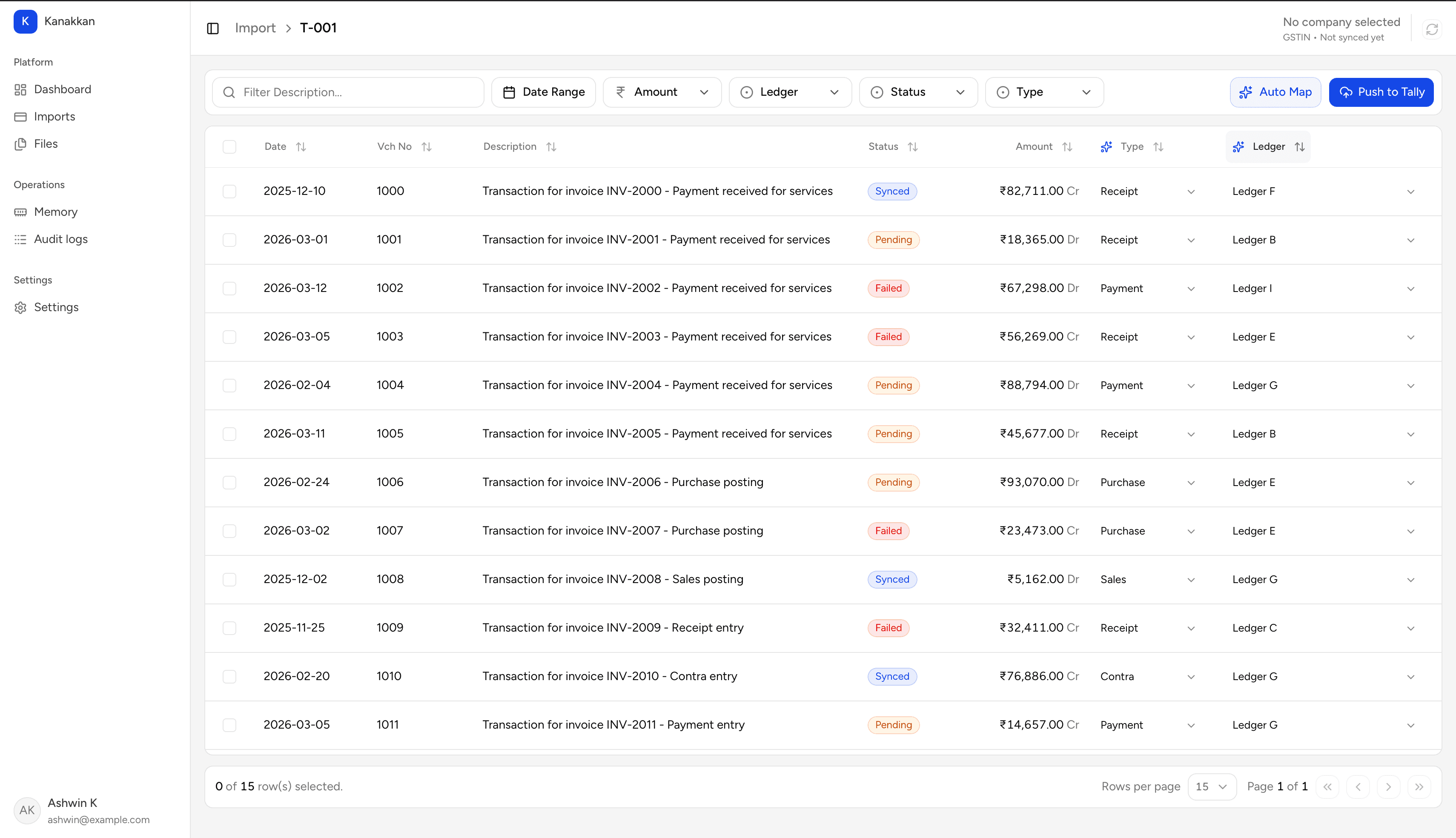Sort by Status column arrows
This screenshot has height=838, width=1456.
coord(912,147)
